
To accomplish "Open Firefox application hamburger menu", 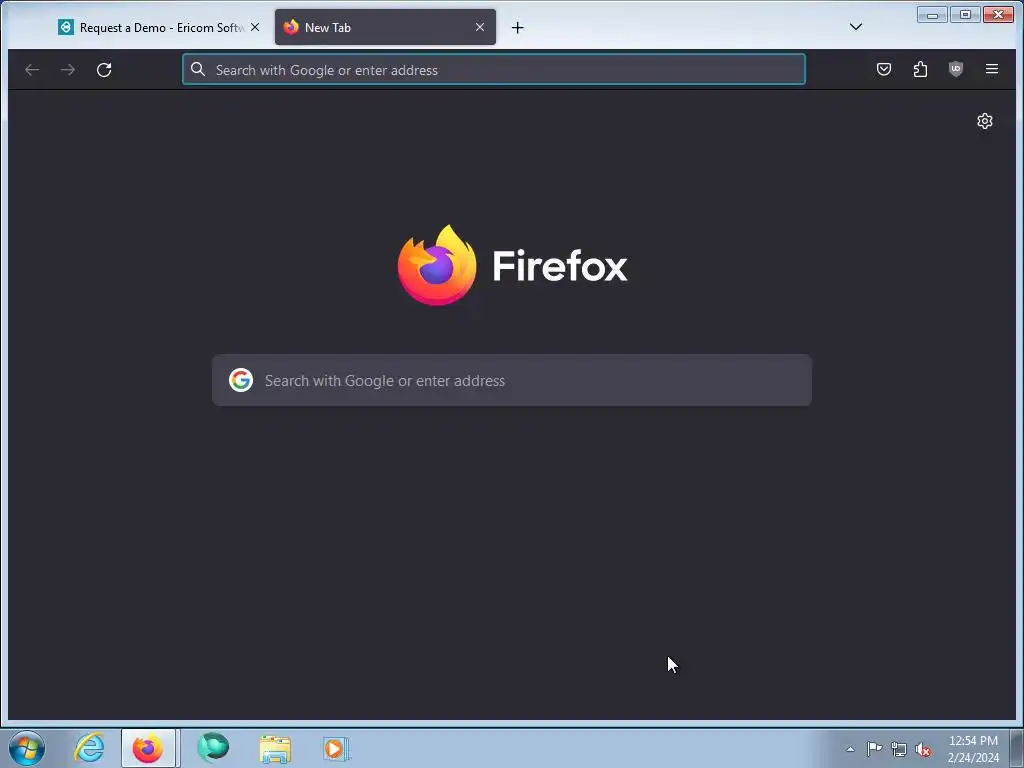I will [991, 69].
